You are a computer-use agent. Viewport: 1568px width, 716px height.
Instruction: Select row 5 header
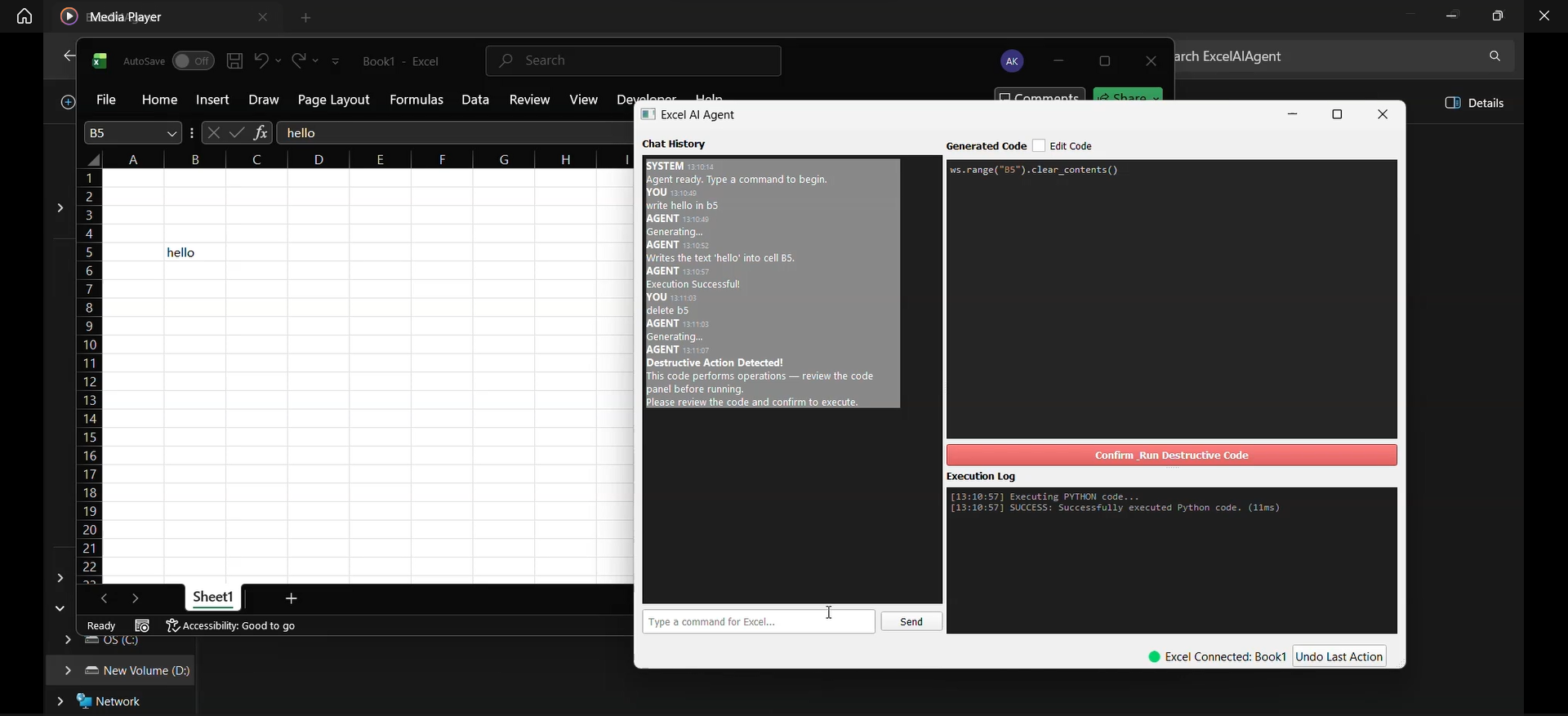pyautogui.click(x=89, y=252)
